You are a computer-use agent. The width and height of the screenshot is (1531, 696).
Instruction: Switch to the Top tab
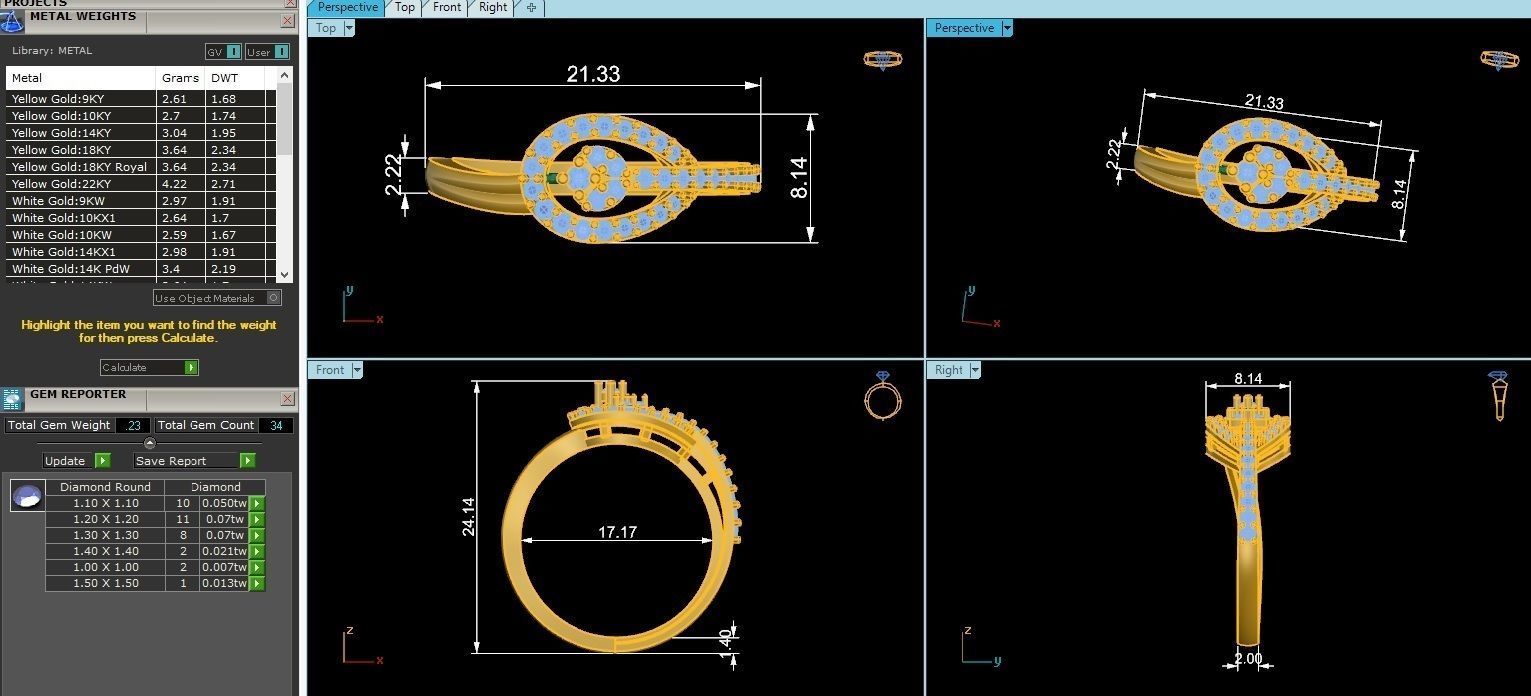[x=405, y=7]
